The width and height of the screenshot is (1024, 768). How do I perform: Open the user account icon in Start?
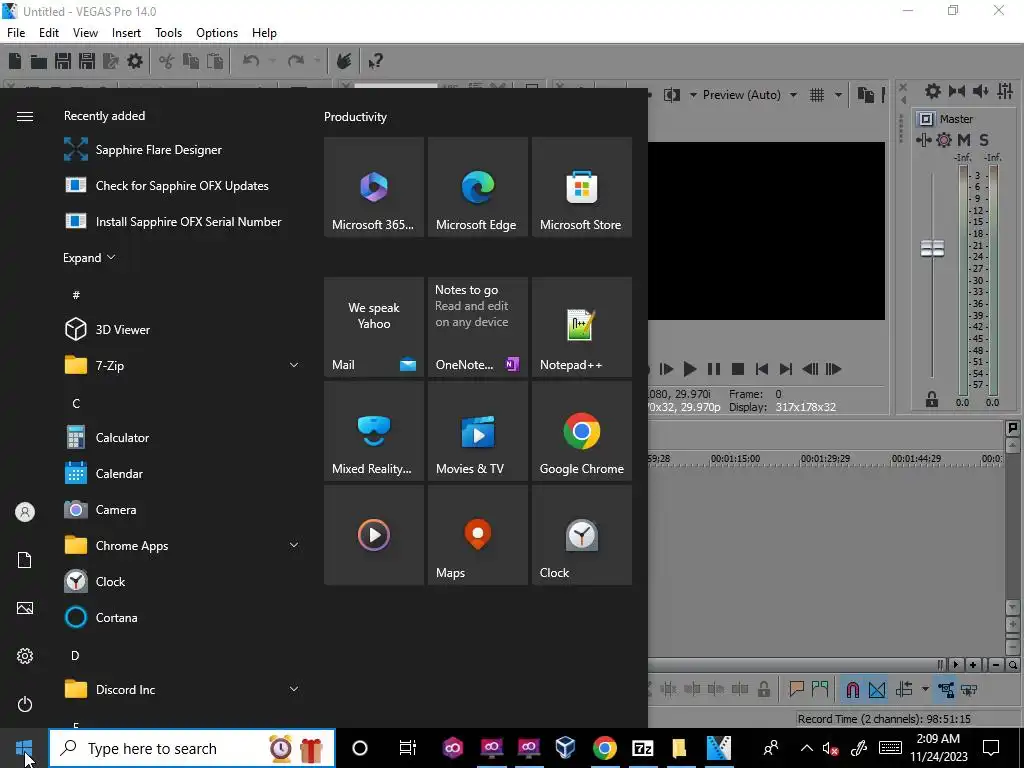coord(25,512)
